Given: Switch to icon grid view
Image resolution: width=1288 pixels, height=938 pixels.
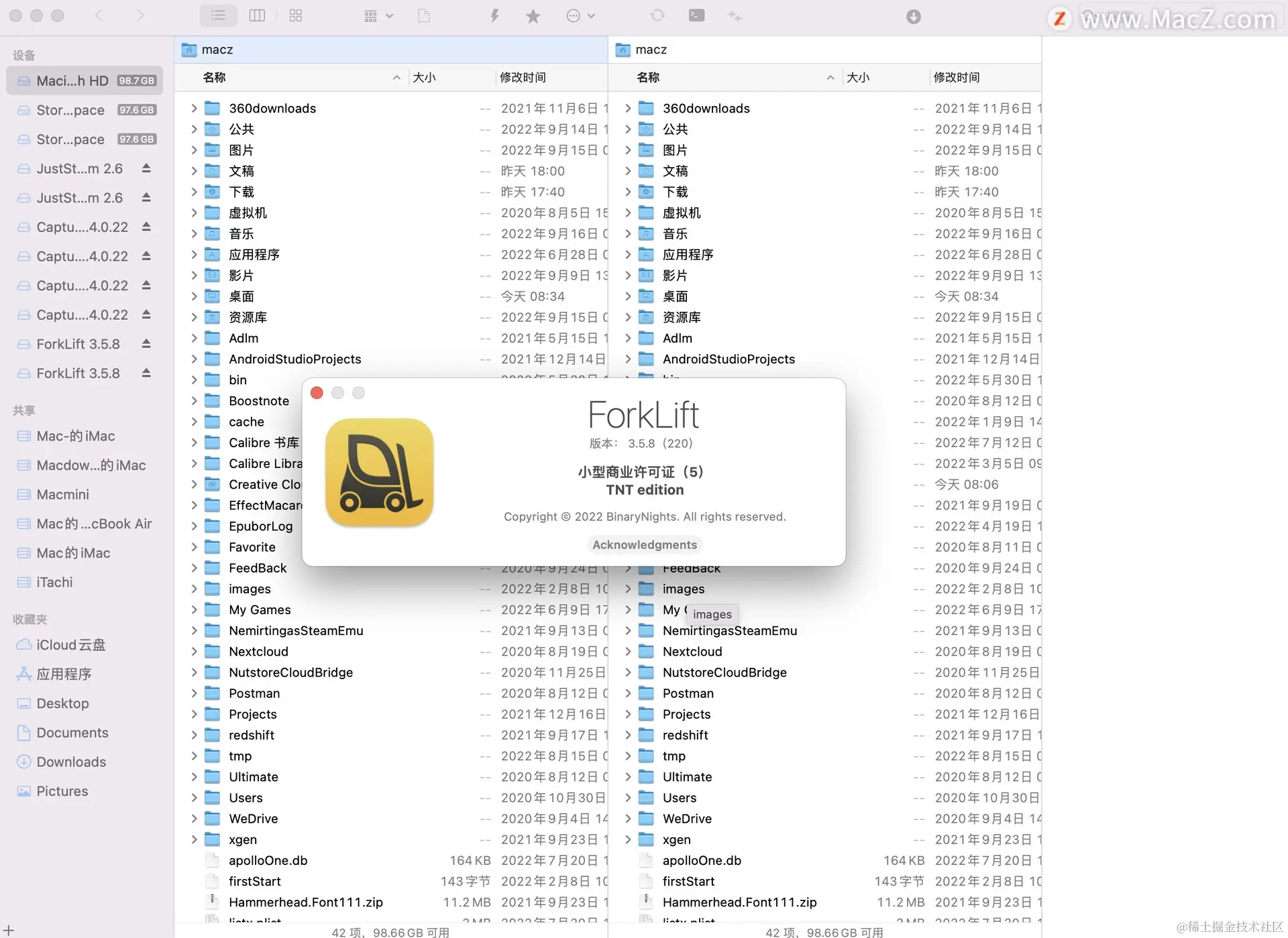Looking at the screenshot, I should coord(296,15).
